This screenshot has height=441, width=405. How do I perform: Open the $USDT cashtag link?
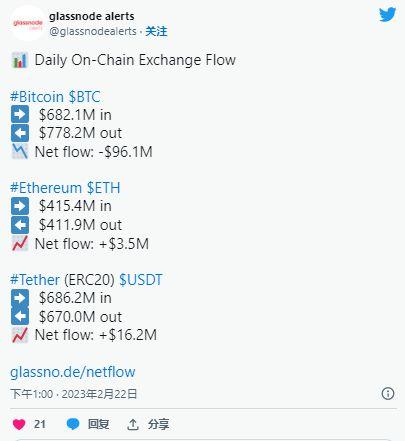141,280
